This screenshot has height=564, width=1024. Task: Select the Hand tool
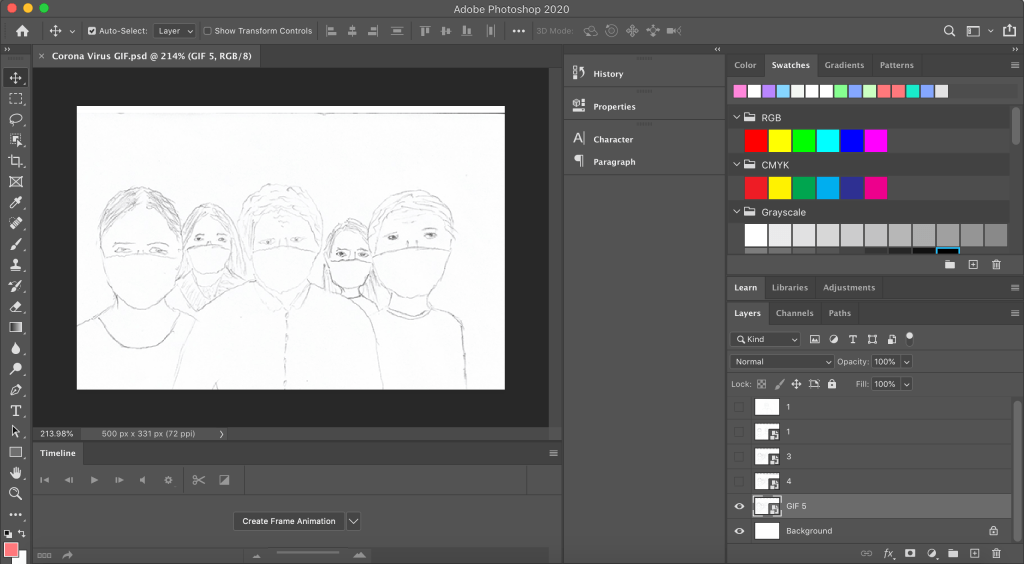[x=16, y=472]
